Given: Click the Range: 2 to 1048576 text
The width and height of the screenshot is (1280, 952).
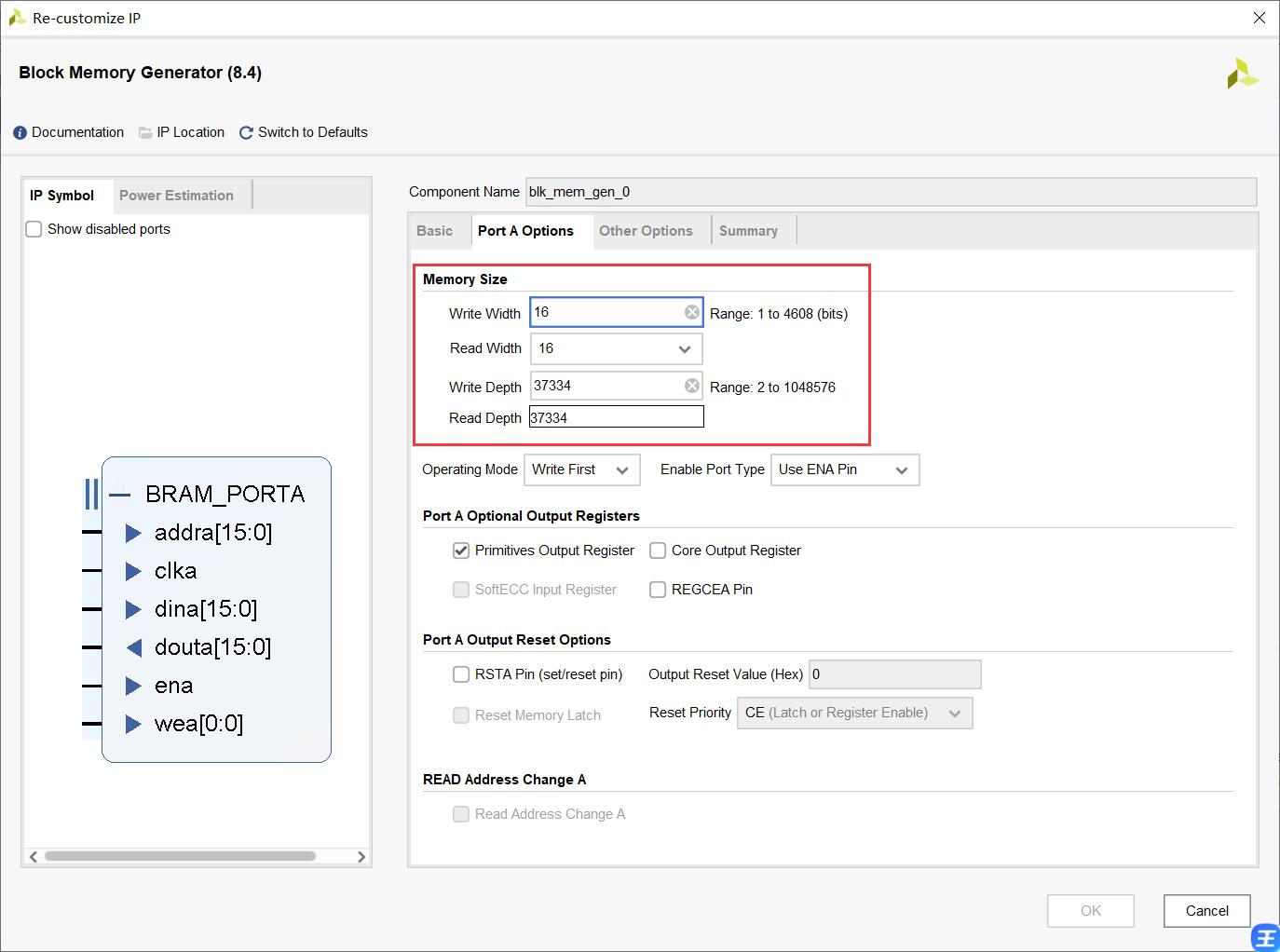Looking at the screenshot, I should click(772, 388).
